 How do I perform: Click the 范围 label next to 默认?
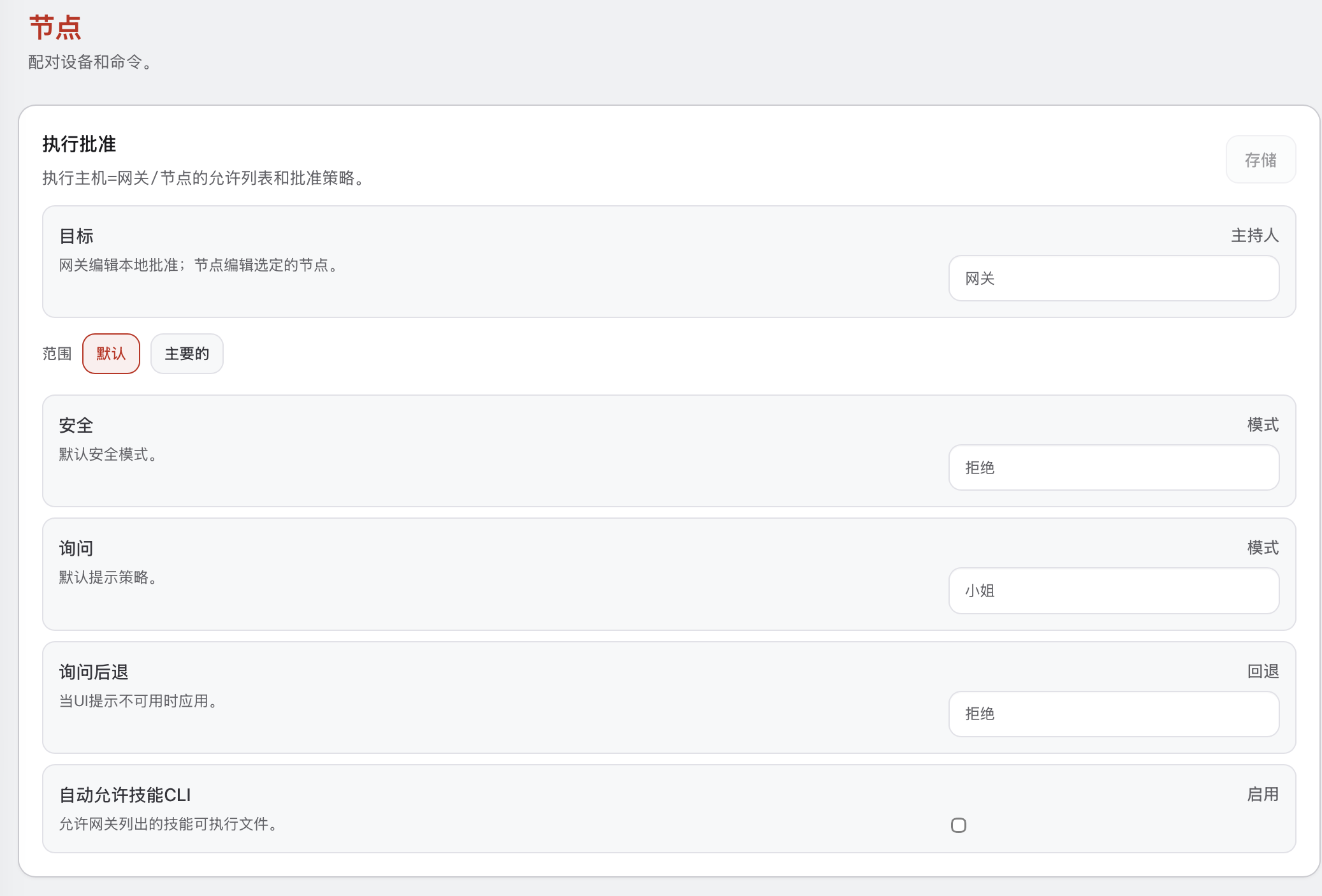pos(56,354)
